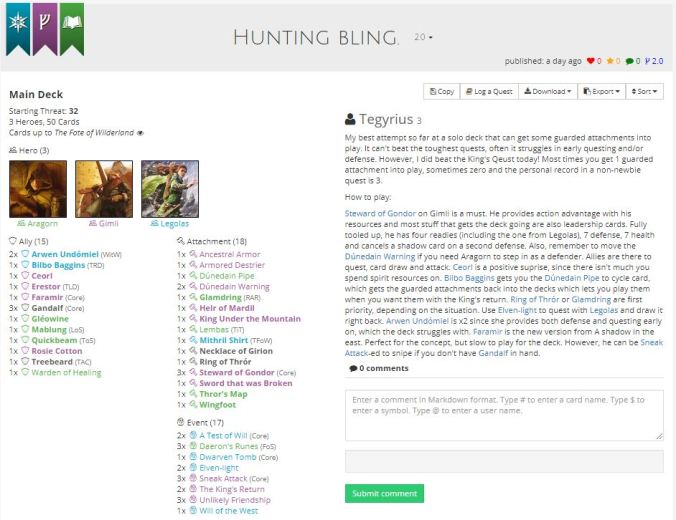Click the Log a Quest button
Viewport: 676px width, 520px height.
click(x=489, y=91)
